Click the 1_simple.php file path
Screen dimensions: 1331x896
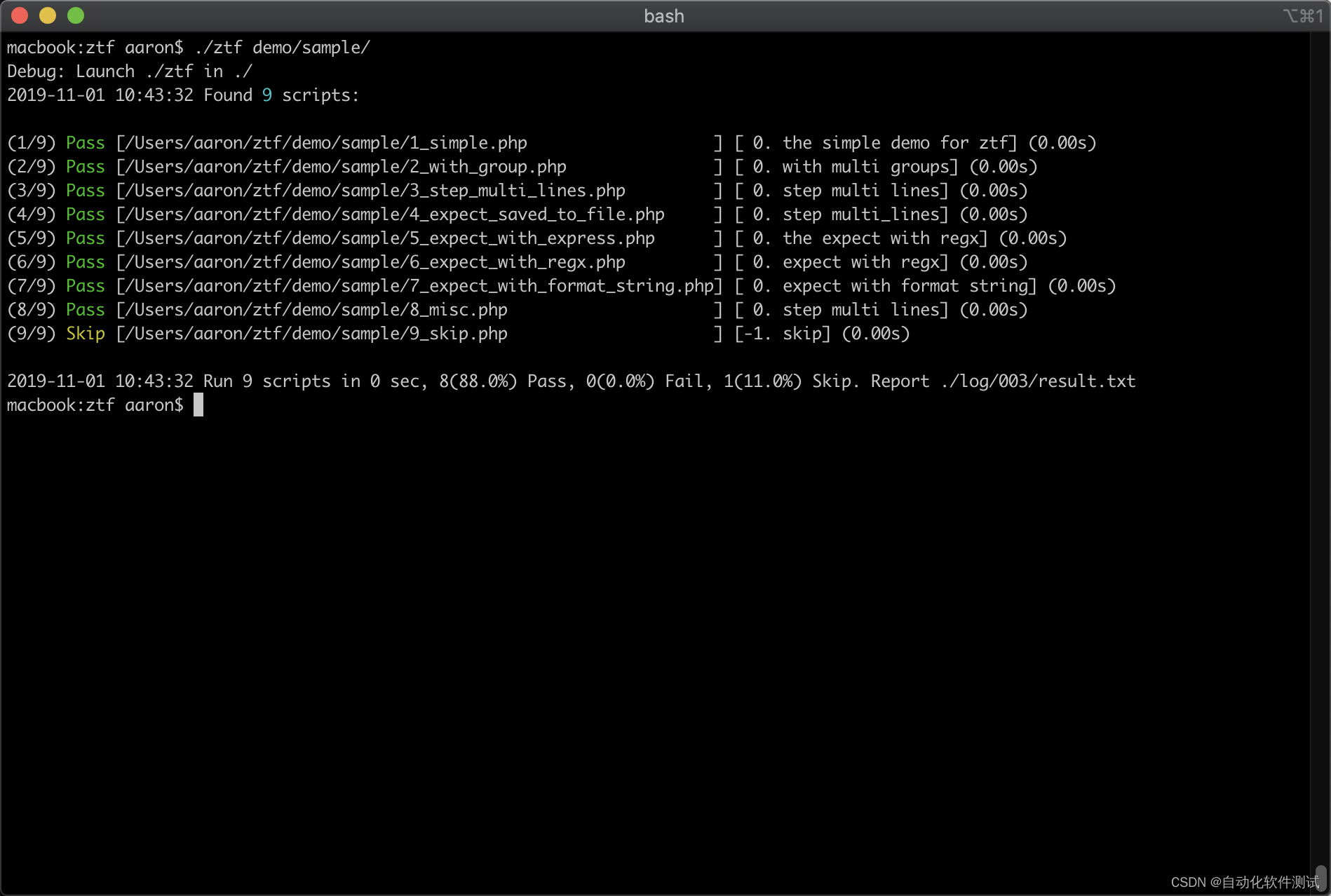click(326, 143)
